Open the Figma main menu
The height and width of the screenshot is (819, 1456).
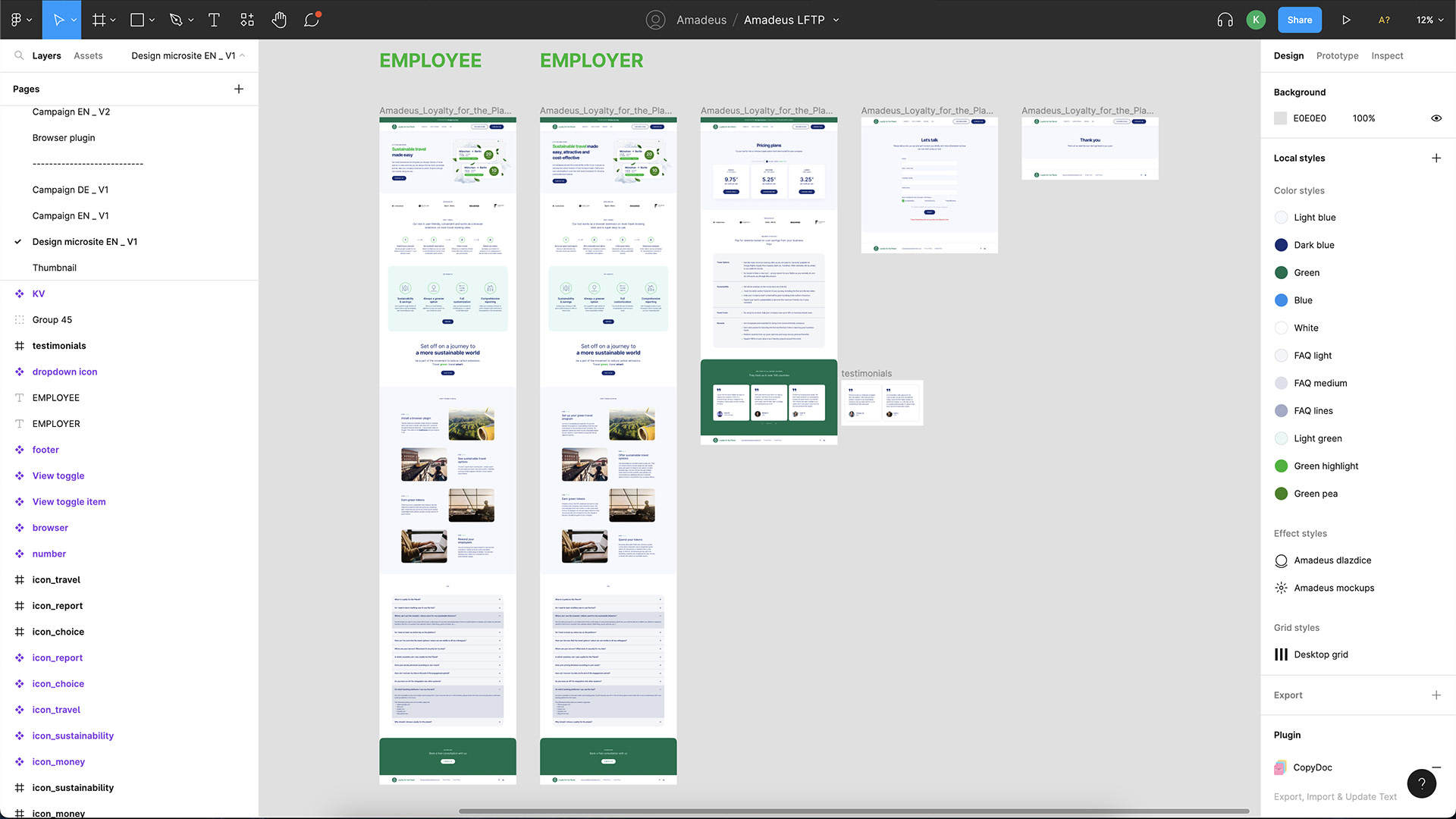(20, 20)
